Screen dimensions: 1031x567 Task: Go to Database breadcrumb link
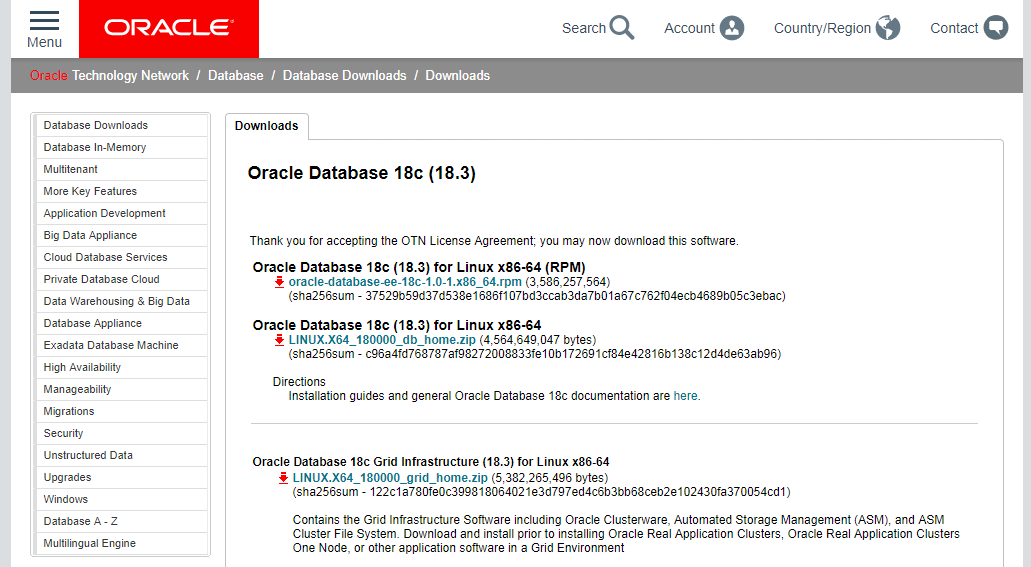[235, 76]
